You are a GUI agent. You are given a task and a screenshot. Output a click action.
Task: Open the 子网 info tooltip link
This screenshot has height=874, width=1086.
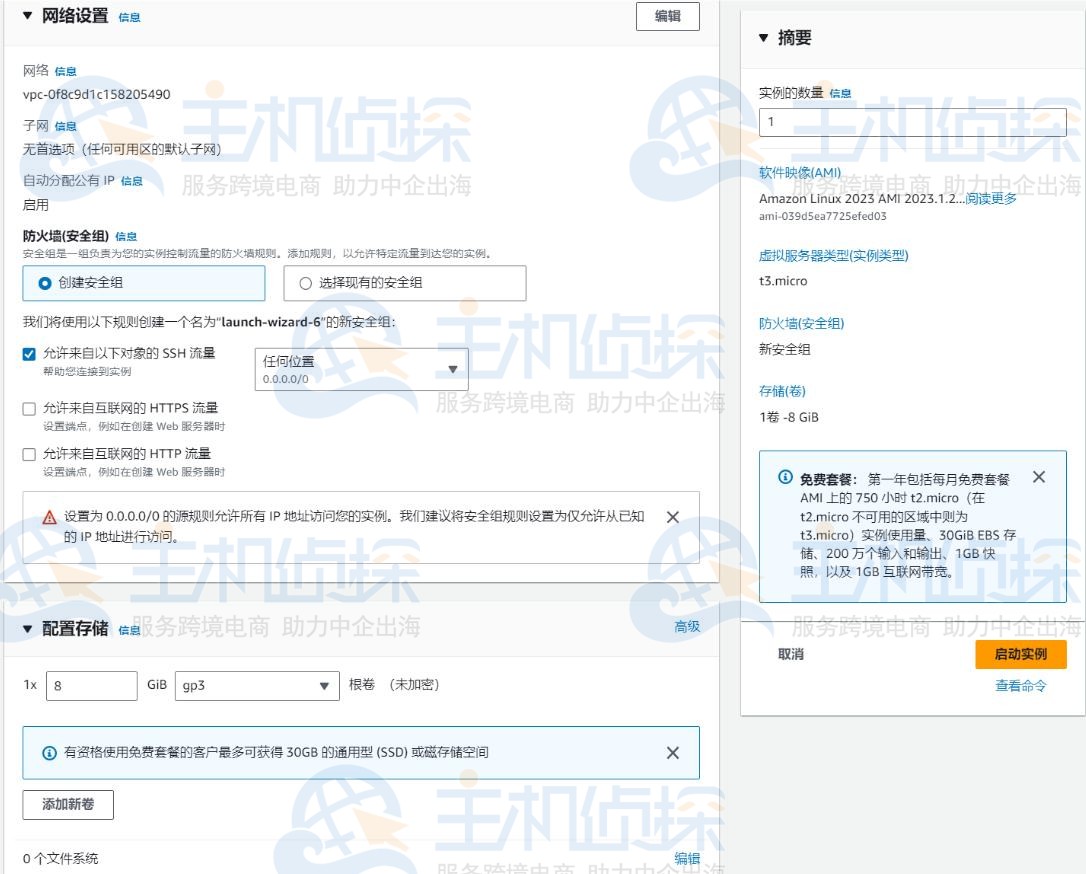tap(65, 126)
